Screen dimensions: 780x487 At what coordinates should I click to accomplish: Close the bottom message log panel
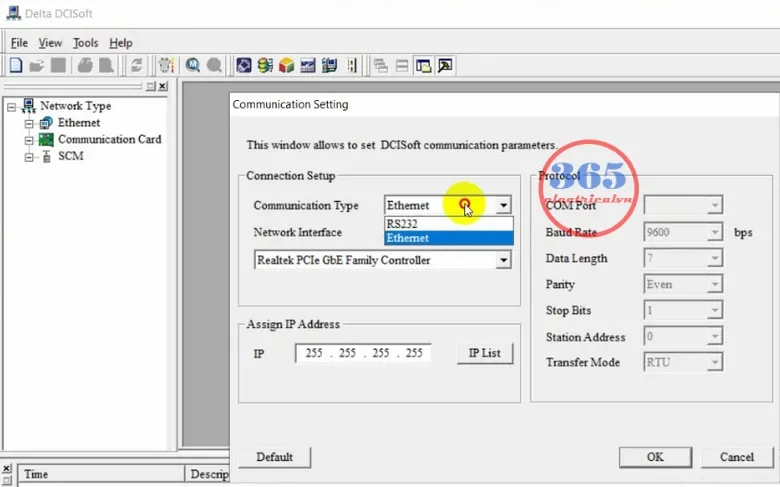6,469
